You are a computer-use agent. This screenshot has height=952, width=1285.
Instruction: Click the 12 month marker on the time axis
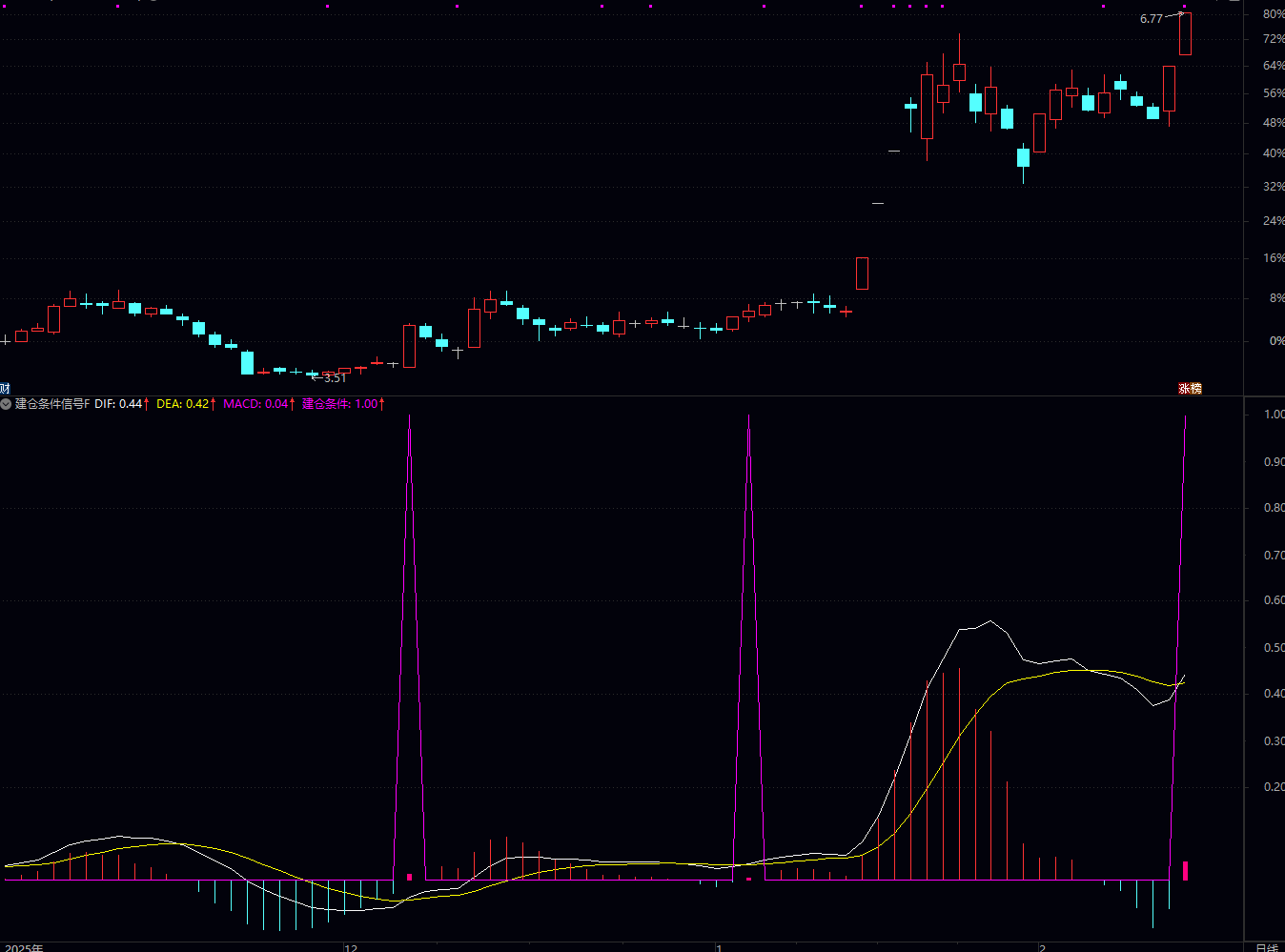351,947
